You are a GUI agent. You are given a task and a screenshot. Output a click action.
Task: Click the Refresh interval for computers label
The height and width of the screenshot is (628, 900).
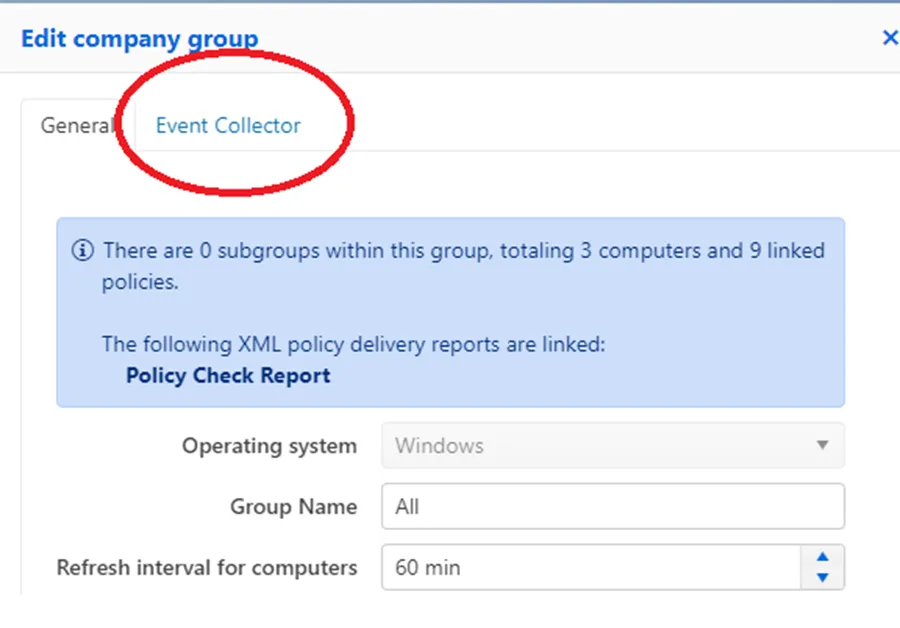[207, 568]
